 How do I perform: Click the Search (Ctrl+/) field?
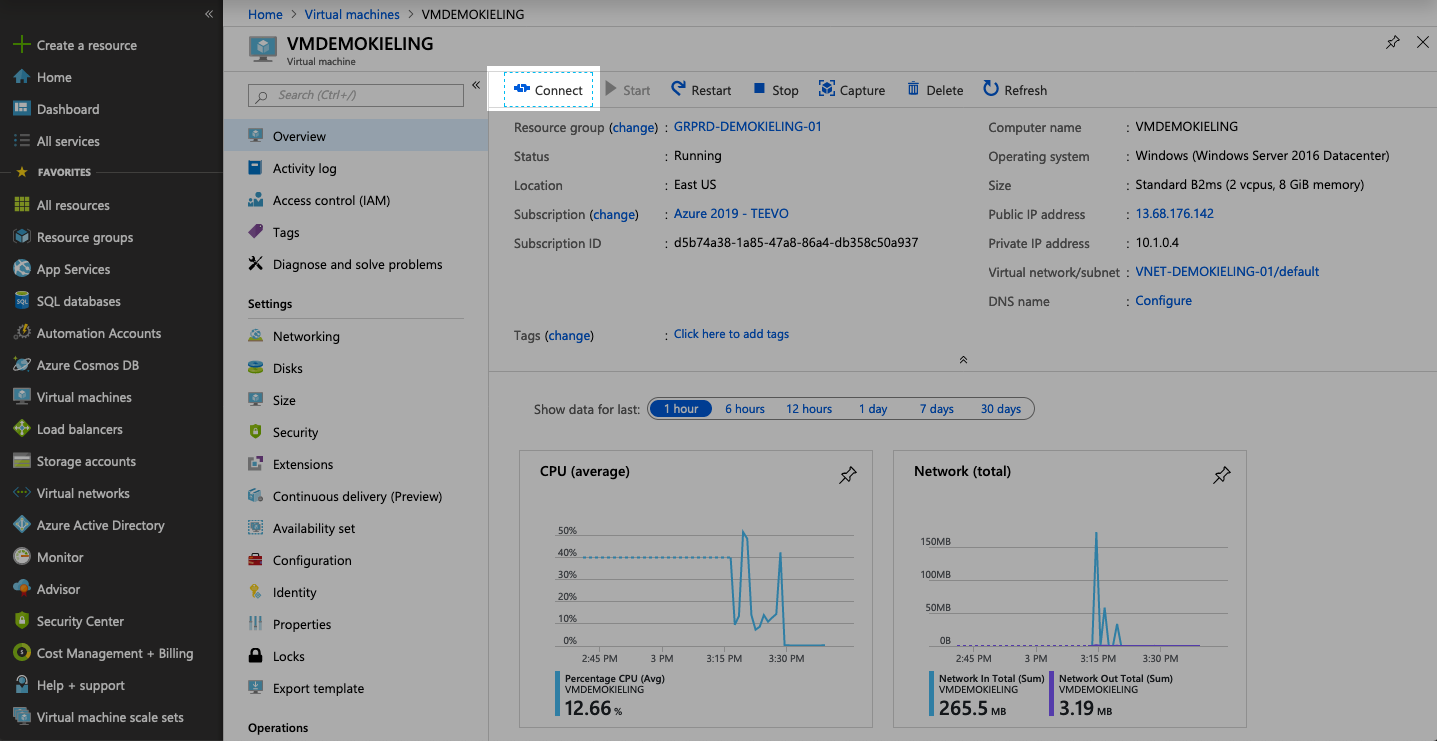(x=356, y=95)
